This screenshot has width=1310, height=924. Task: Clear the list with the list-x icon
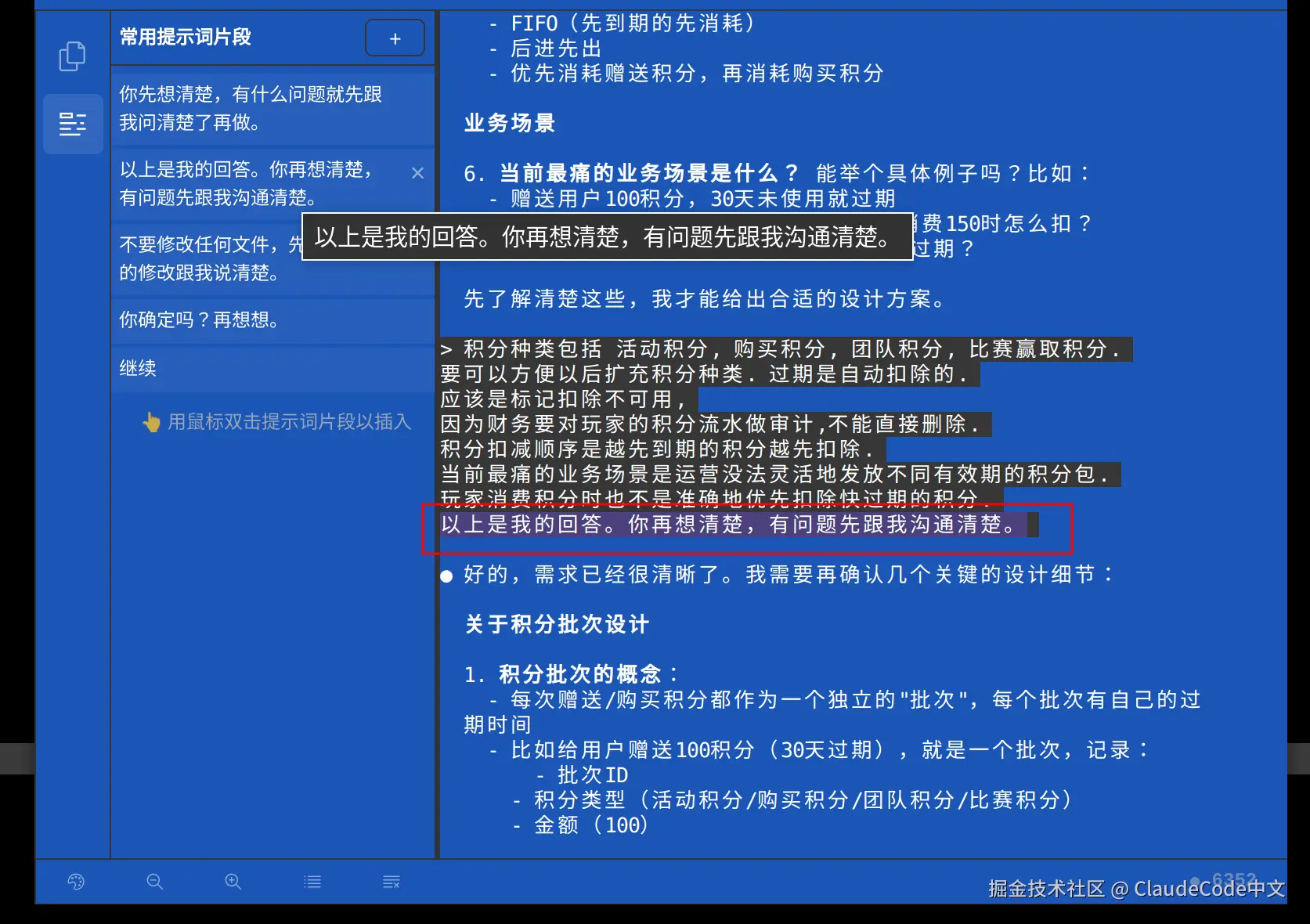391,882
